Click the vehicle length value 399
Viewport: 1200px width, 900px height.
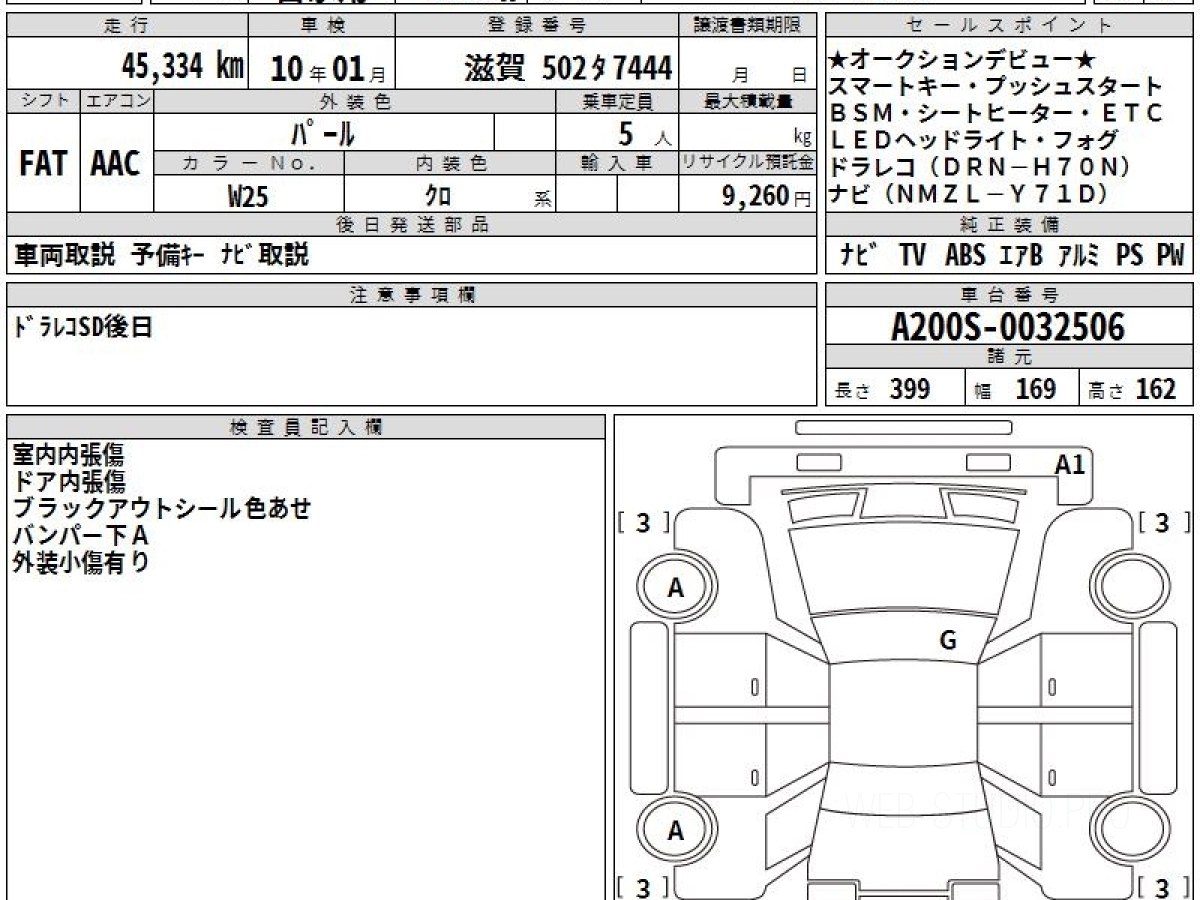pos(909,389)
